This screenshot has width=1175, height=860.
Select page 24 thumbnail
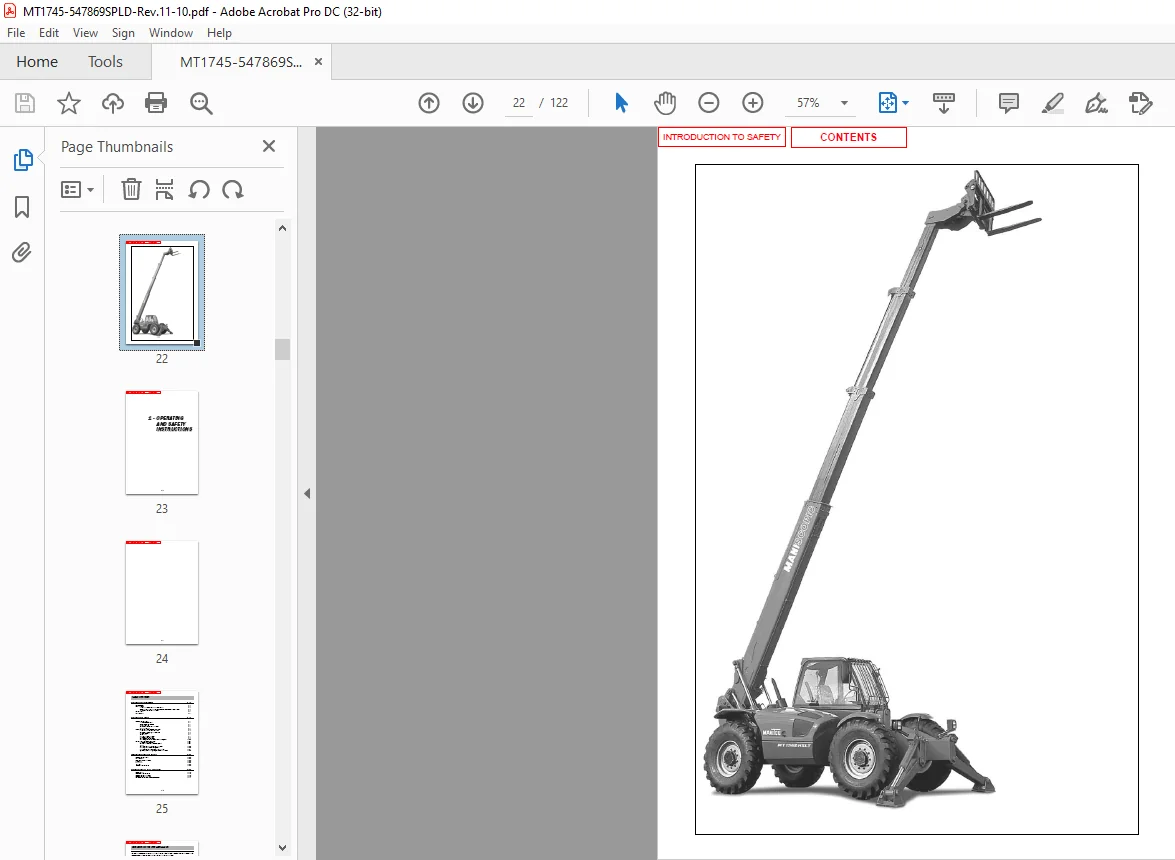pyautogui.click(x=162, y=592)
